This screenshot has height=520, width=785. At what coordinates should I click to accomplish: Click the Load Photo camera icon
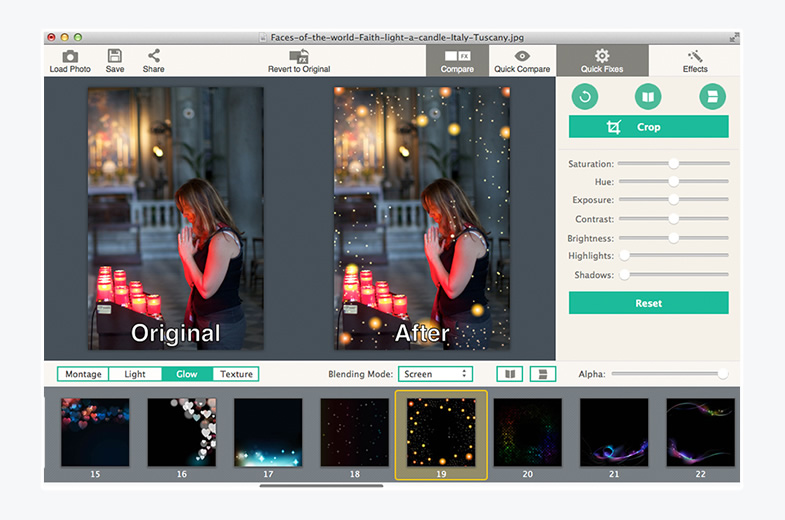point(70,57)
